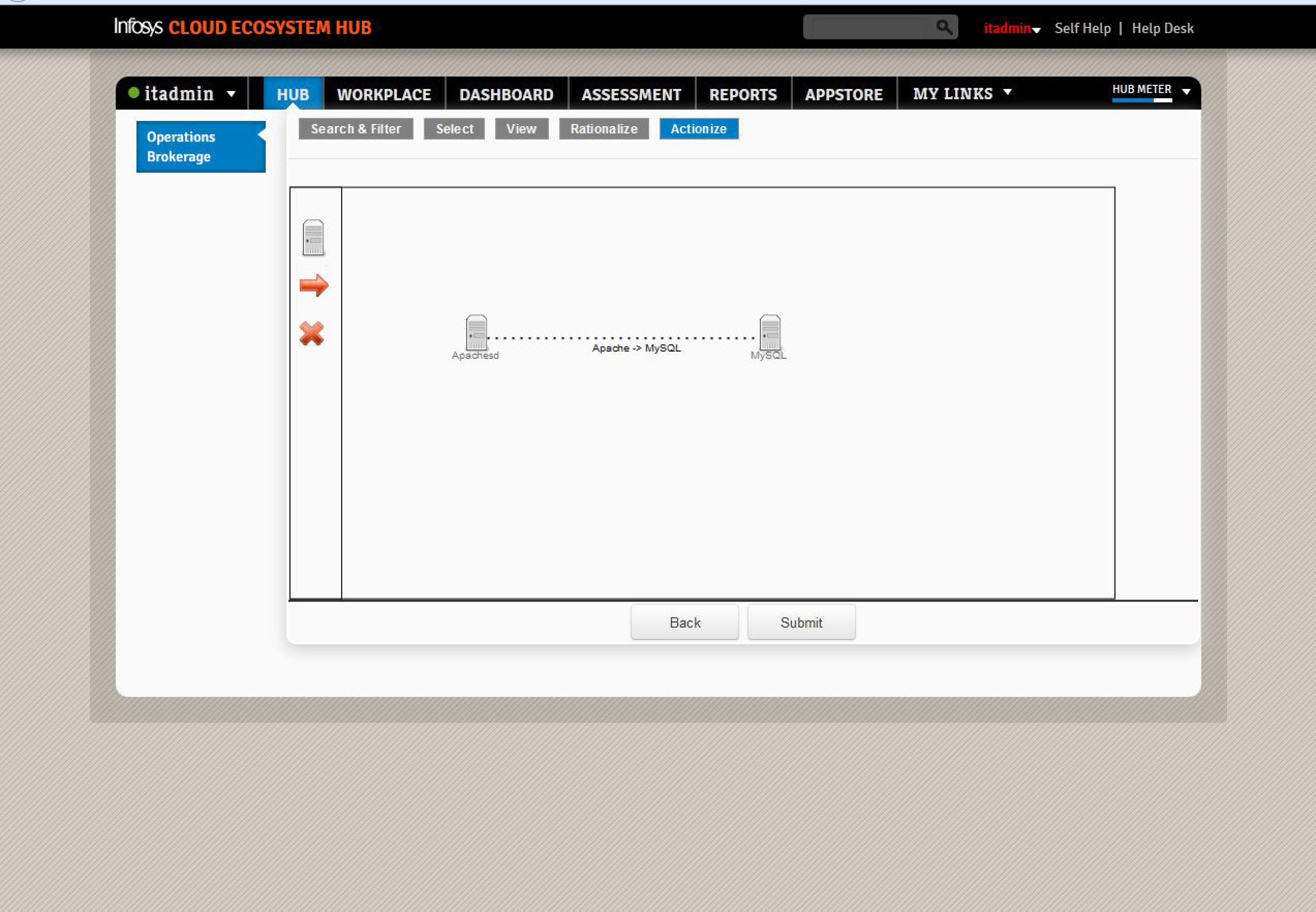Expand the MY LINKS dropdown

pyautogui.click(x=1007, y=92)
